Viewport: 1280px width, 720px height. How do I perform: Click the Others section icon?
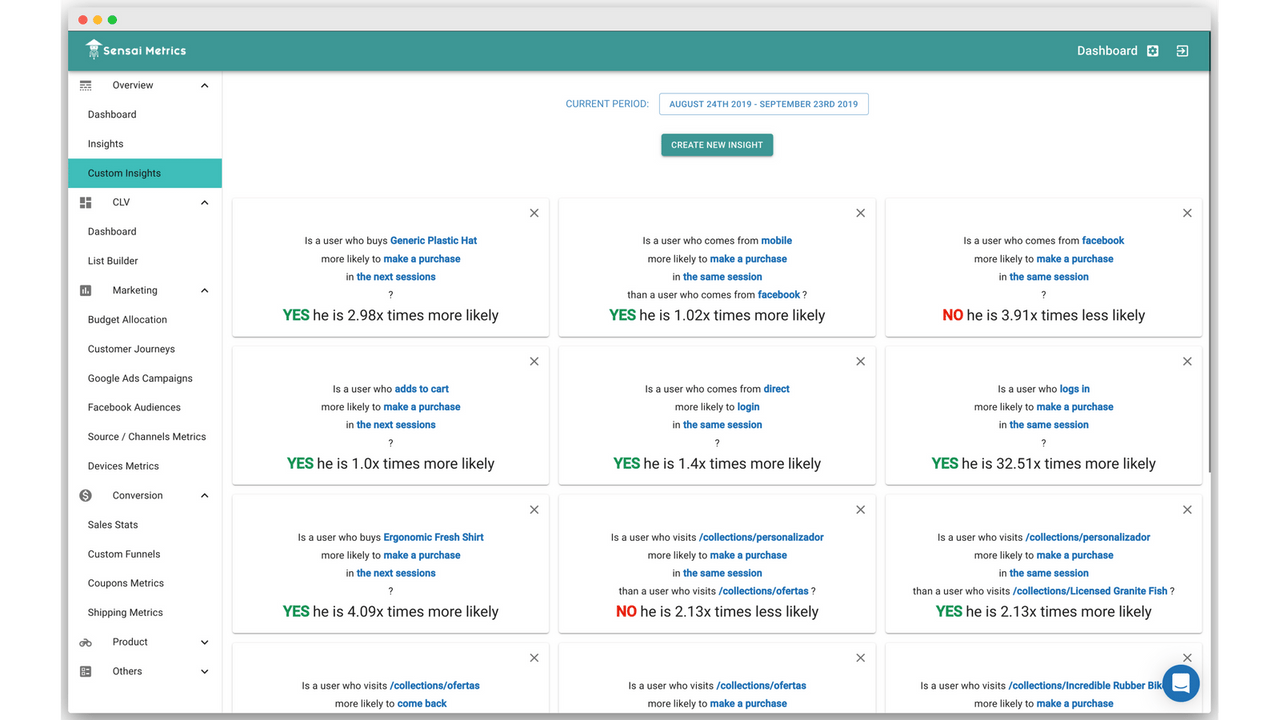point(85,671)
